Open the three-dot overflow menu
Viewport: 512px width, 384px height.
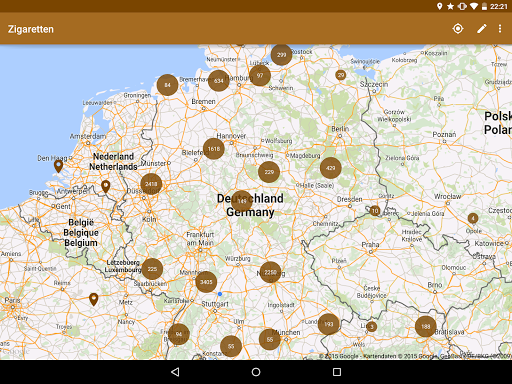coord(500,29)
